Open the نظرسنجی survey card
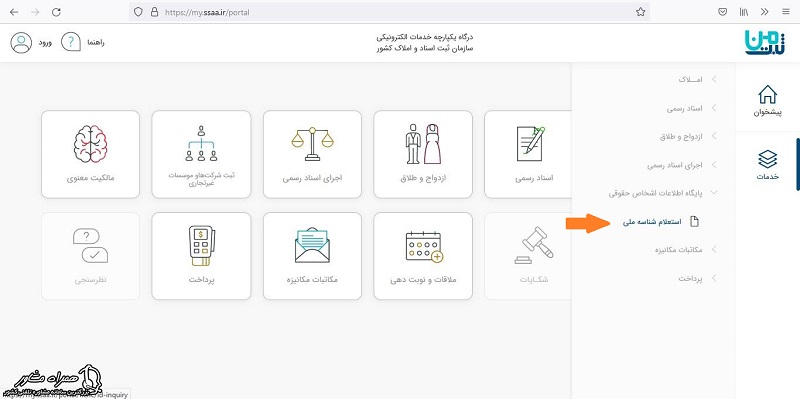 pos(90,256)
